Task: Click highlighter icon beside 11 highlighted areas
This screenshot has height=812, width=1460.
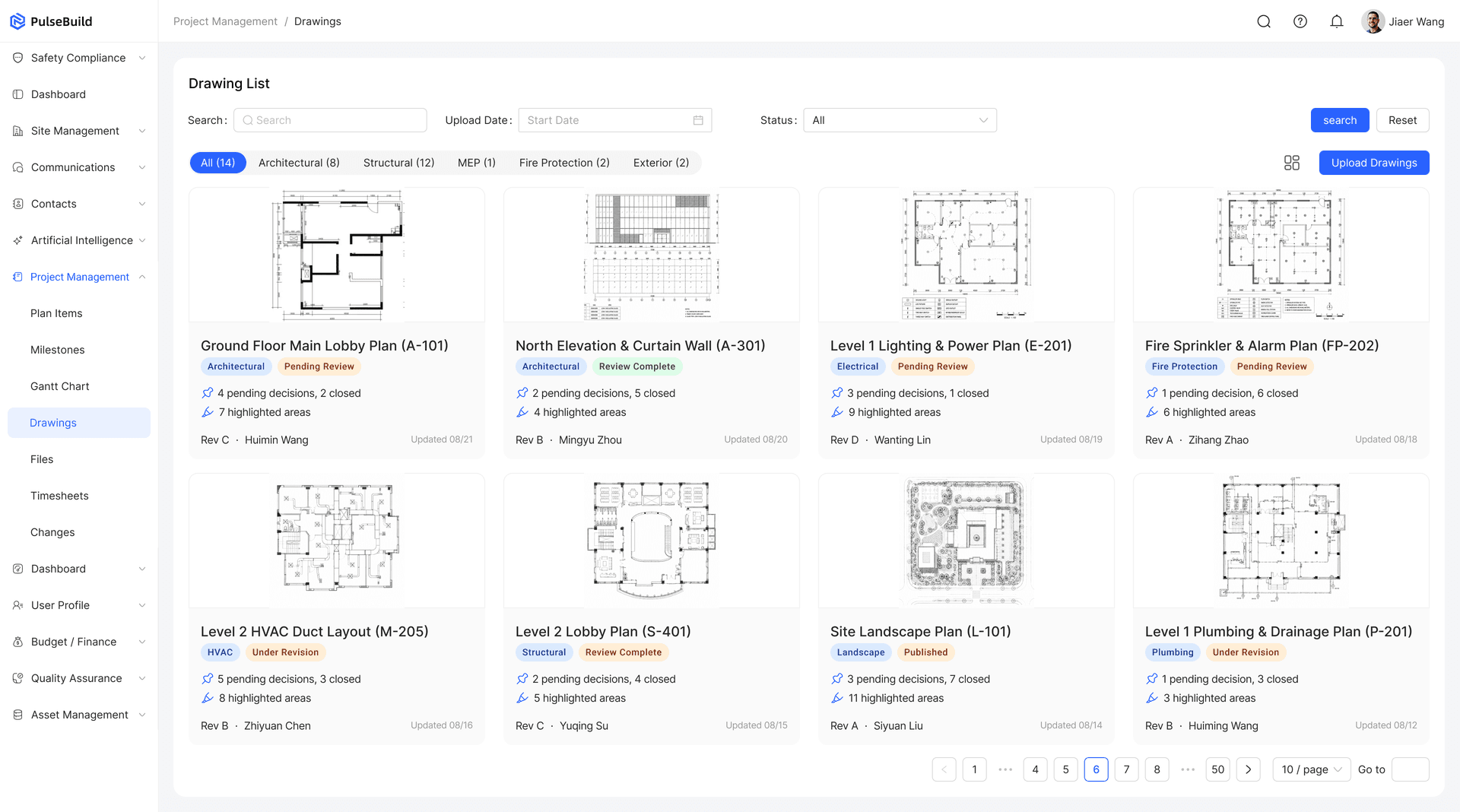Action: click(837, 698)
